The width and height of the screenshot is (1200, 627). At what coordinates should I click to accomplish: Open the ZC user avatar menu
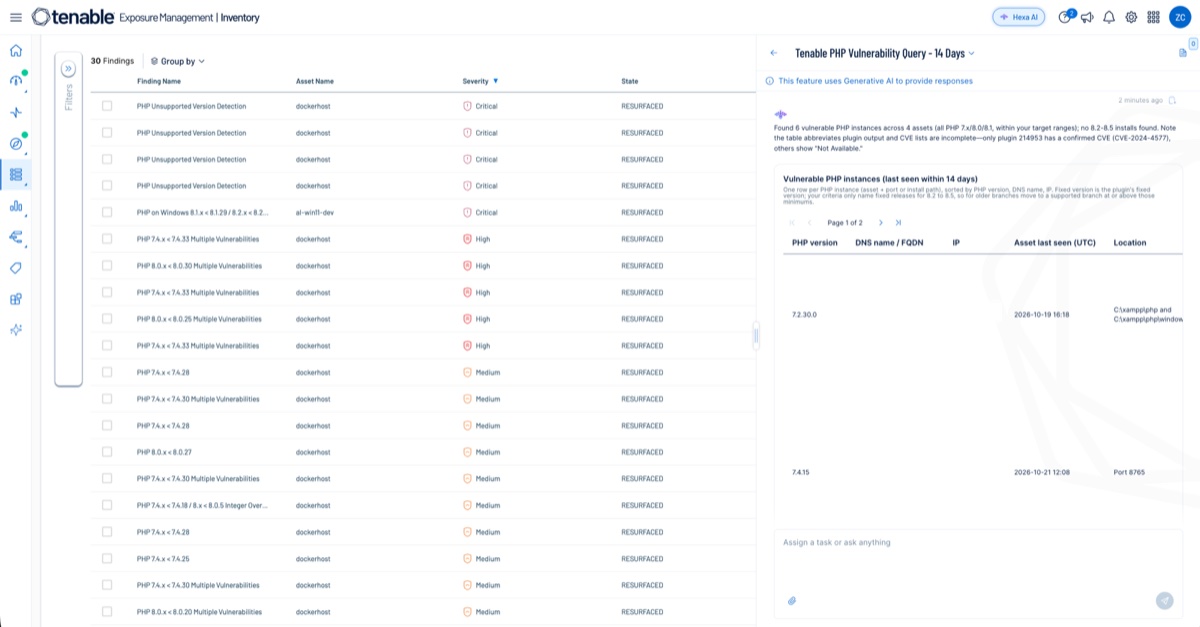(x=1179, y=17)
